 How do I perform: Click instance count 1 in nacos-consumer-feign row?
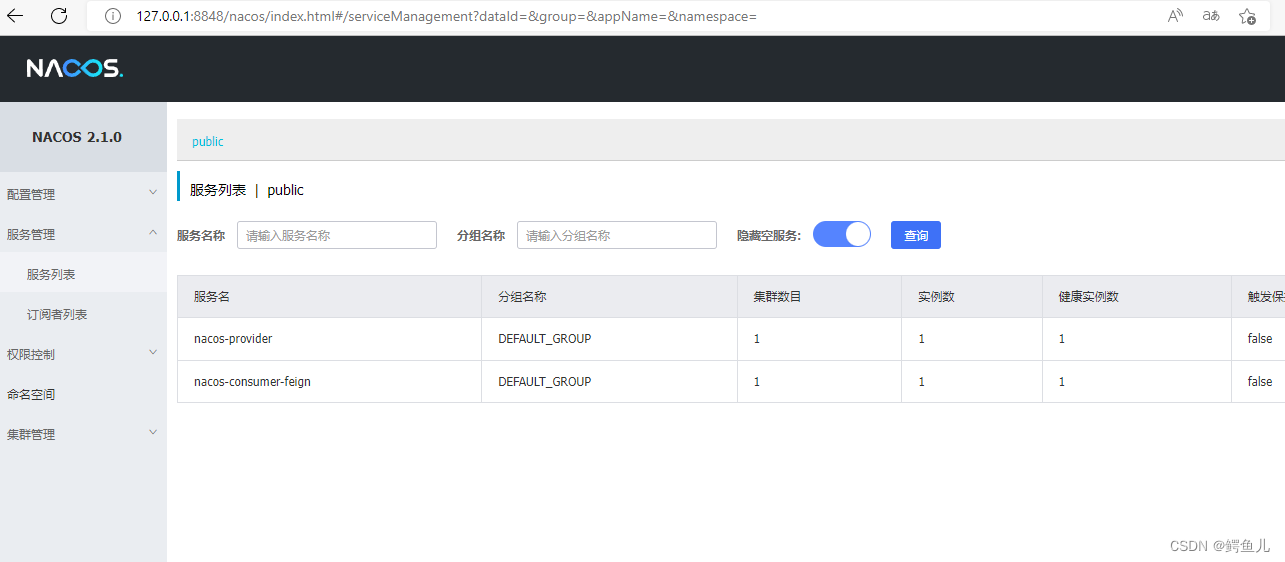pyautogui.click(x=921, y=382)
